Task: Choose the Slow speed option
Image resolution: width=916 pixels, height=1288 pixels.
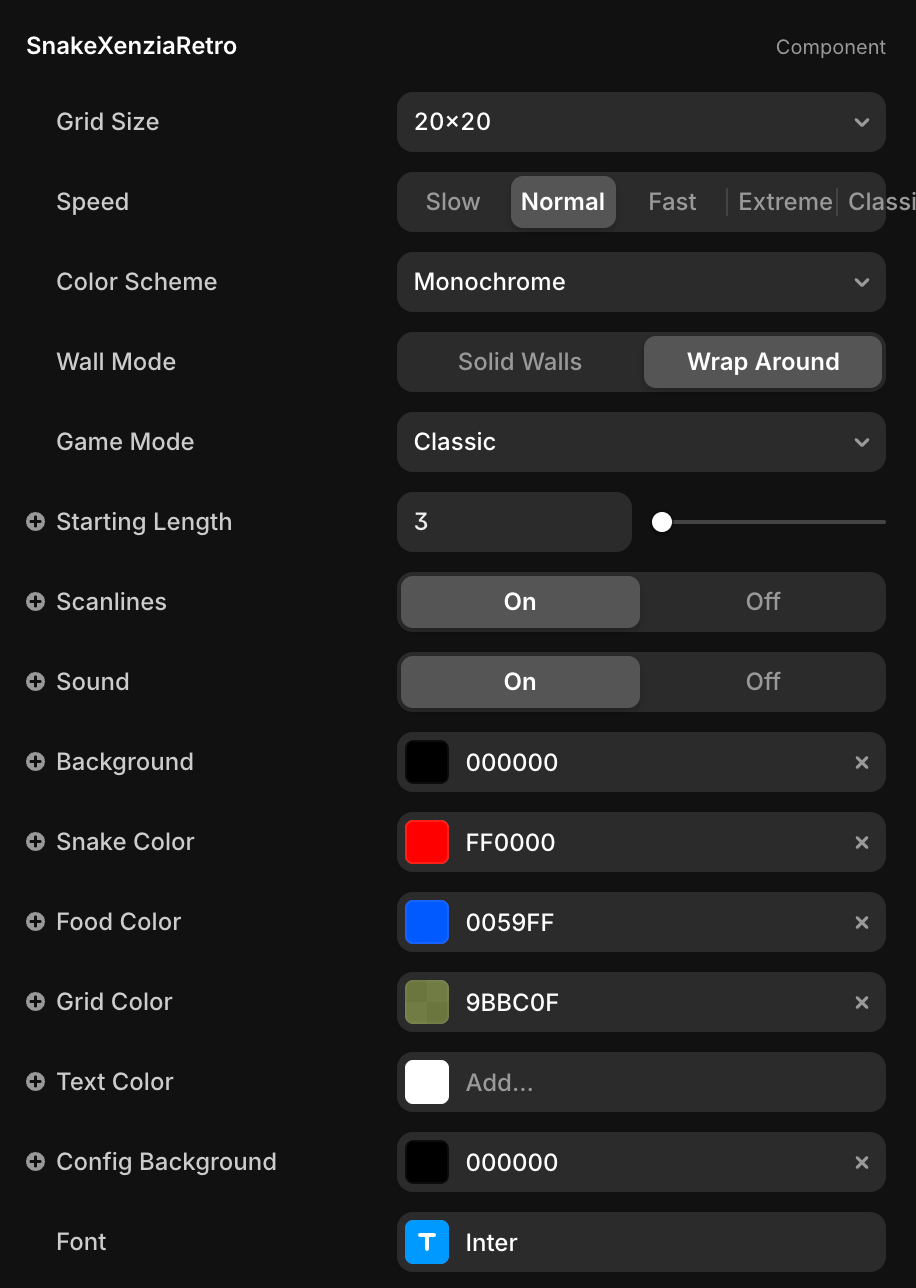Action: point(453,202)
